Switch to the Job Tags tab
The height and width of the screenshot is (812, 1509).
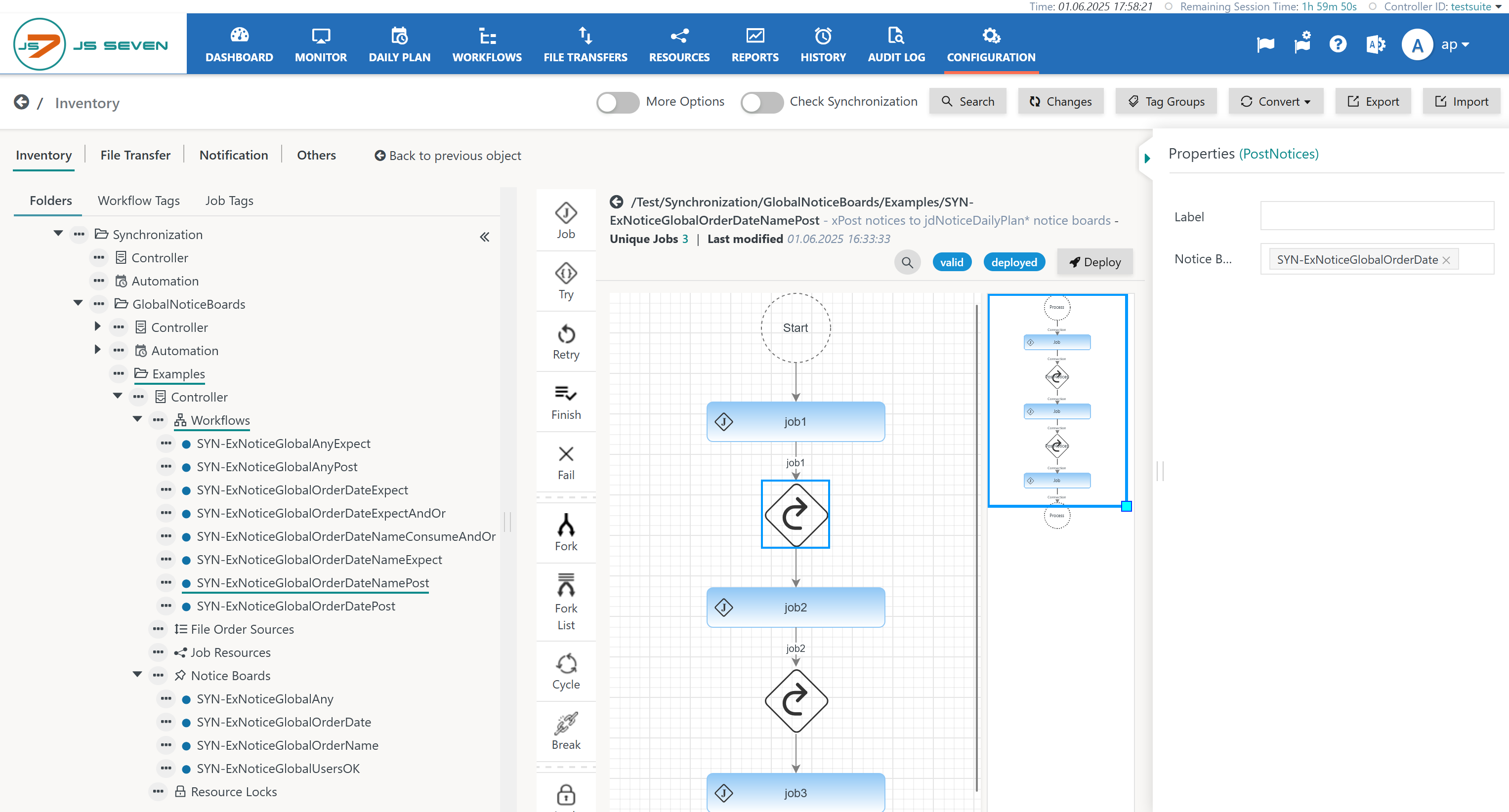click(229, 201)
